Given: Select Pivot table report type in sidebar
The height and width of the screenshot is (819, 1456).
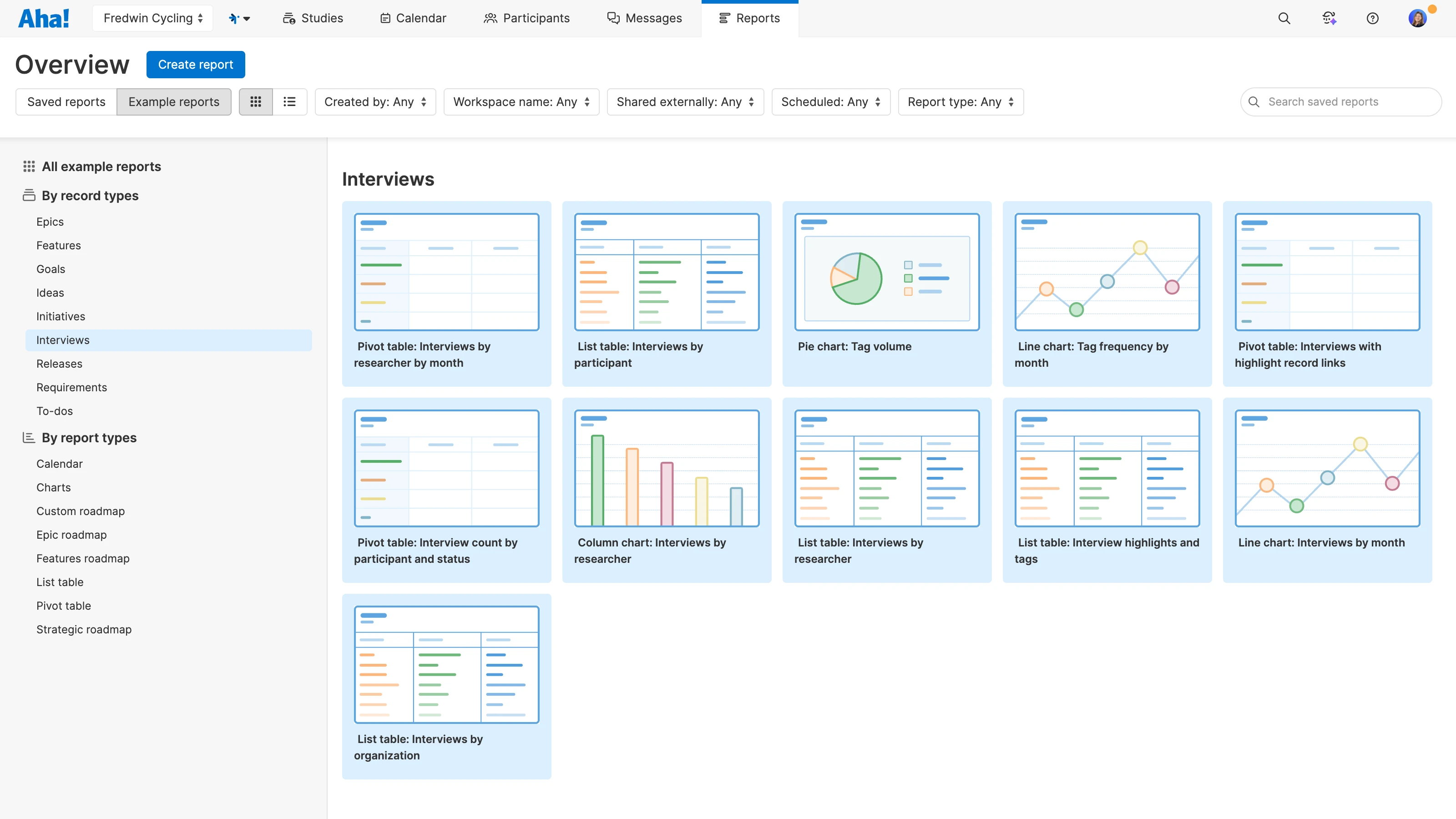Looking at the screenshot, I should 63,605.
